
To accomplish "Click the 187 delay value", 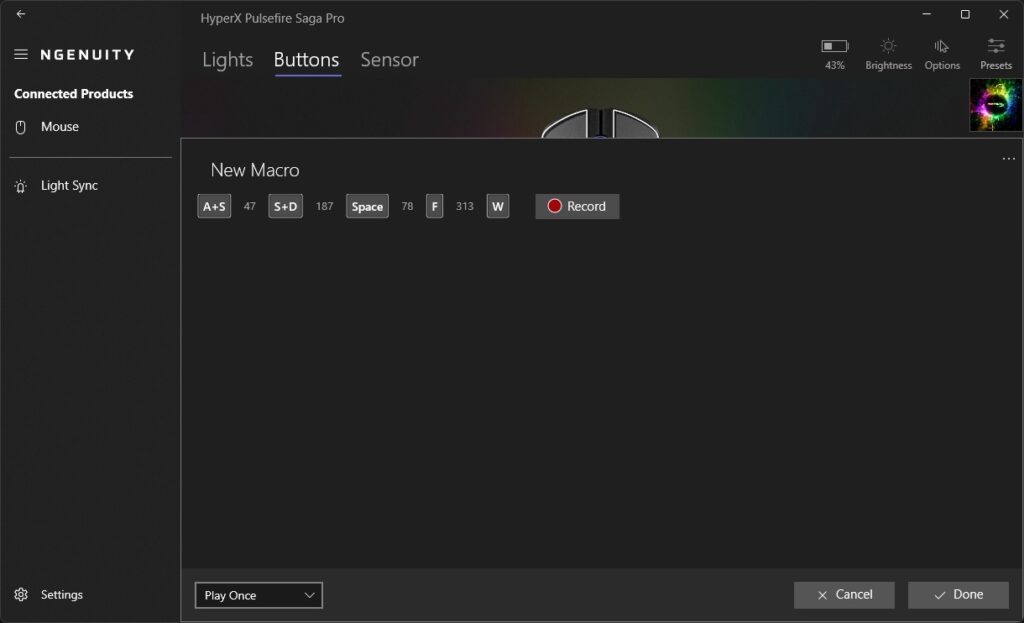I will coord(325,206).
